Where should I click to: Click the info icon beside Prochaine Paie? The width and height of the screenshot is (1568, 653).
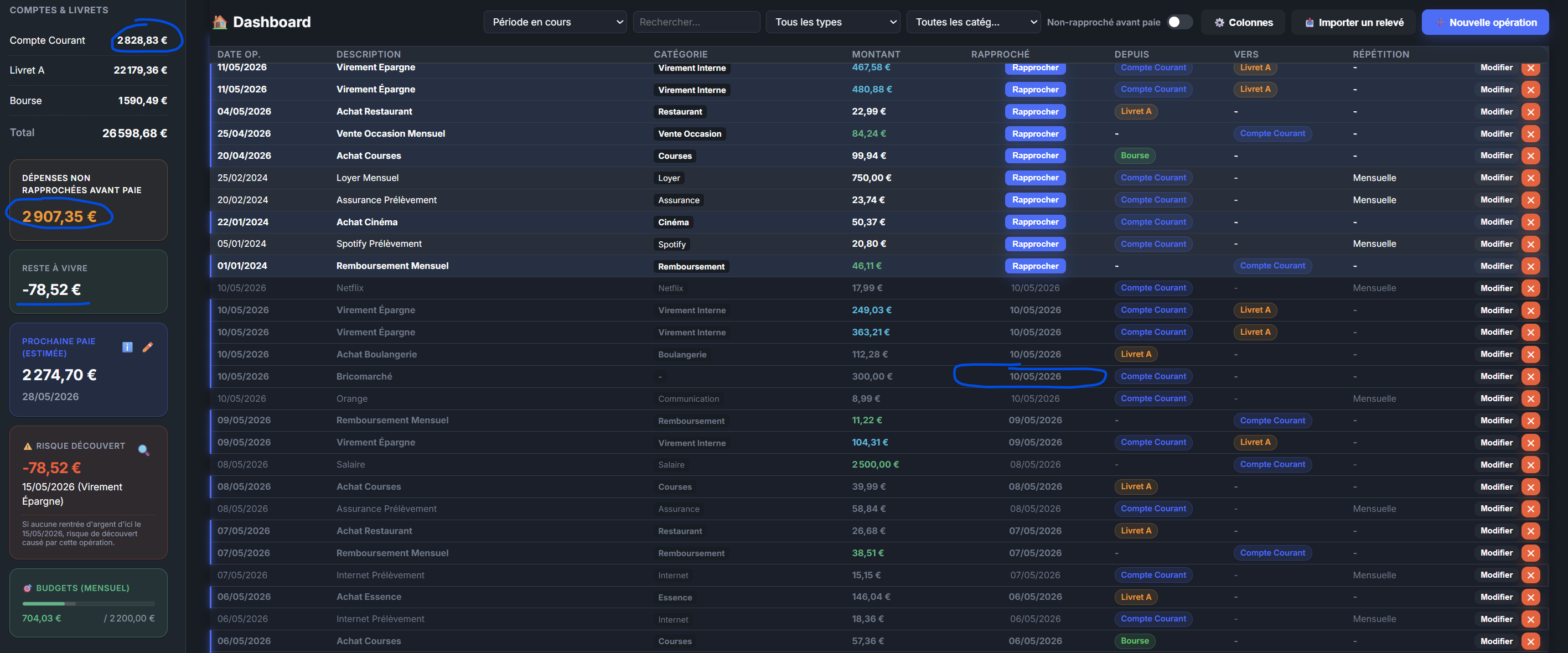[127, 347]
